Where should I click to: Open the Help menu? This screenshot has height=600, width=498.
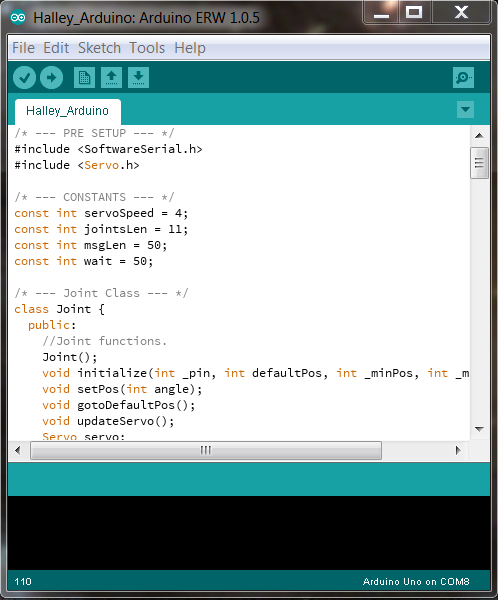(190, 48)
